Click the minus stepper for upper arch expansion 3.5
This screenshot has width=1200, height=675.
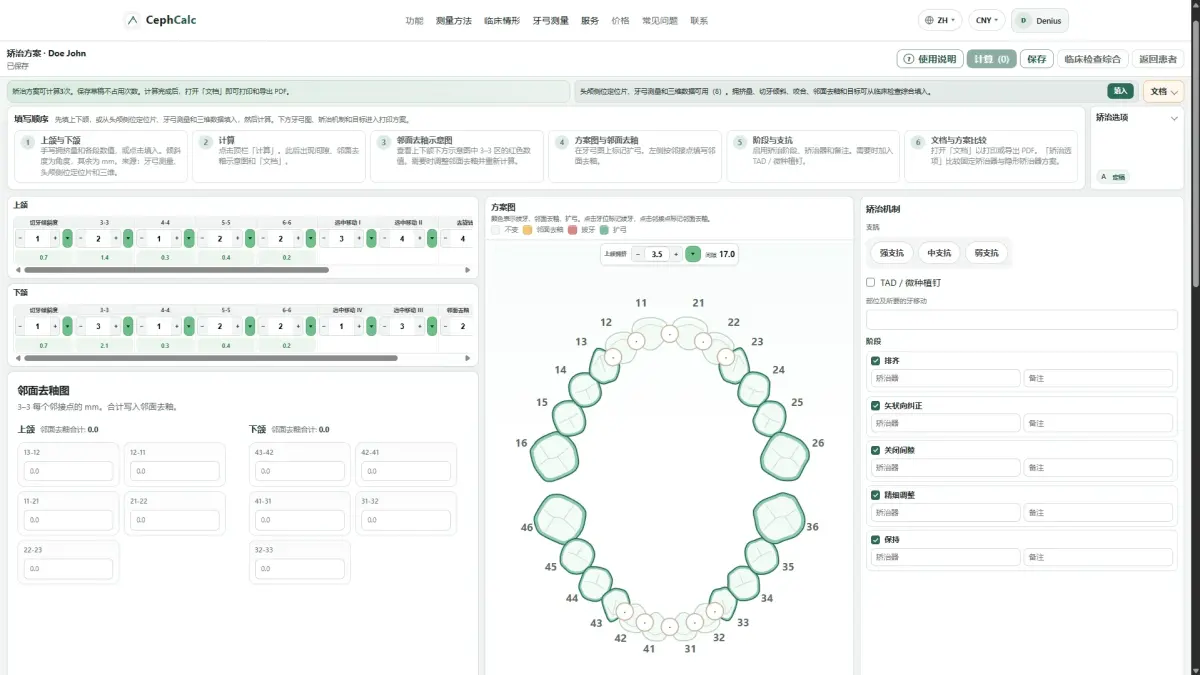coord(638,254)
